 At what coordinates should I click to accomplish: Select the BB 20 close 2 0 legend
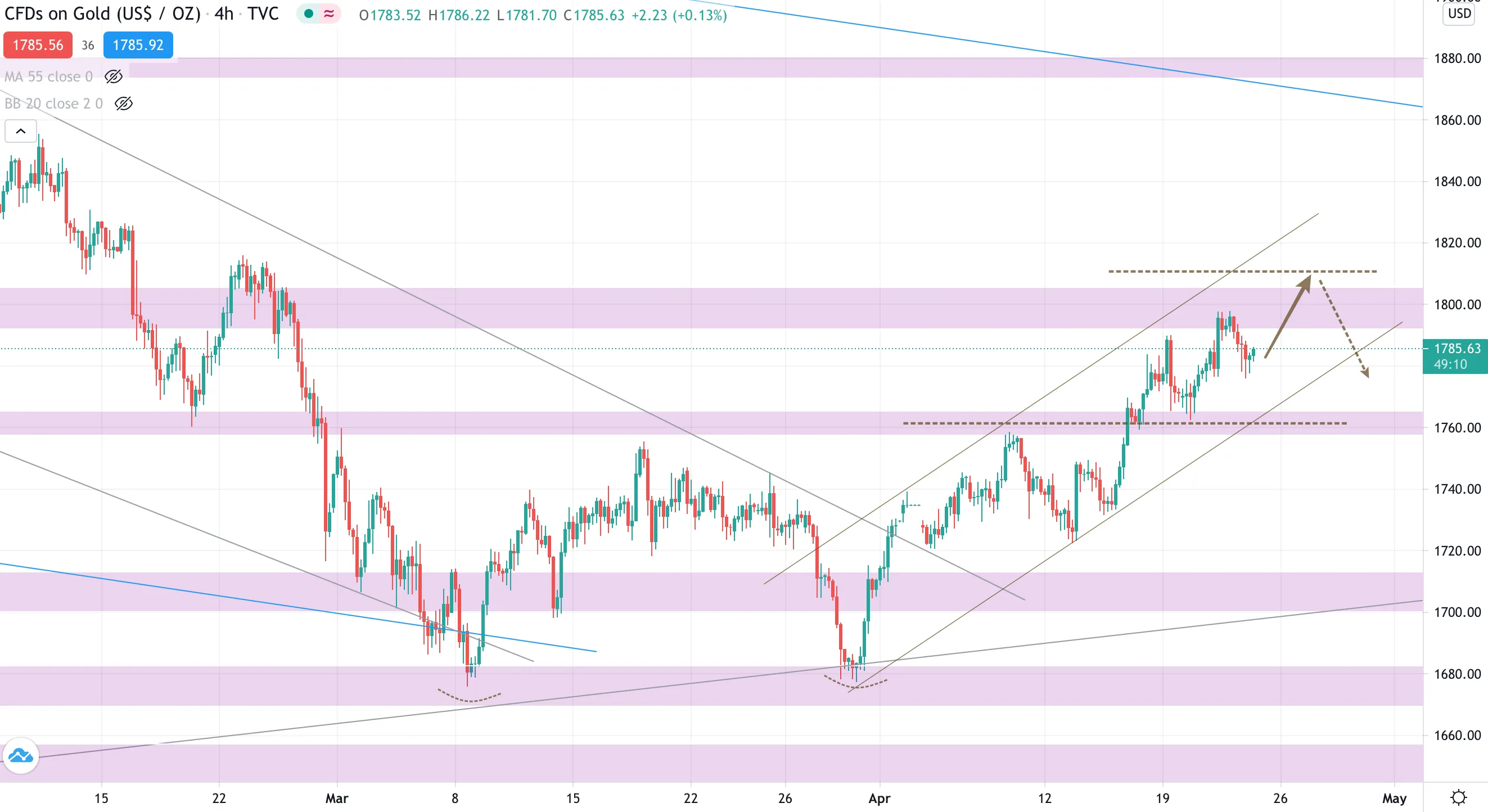pyautogui.click(x=54, y=103)
